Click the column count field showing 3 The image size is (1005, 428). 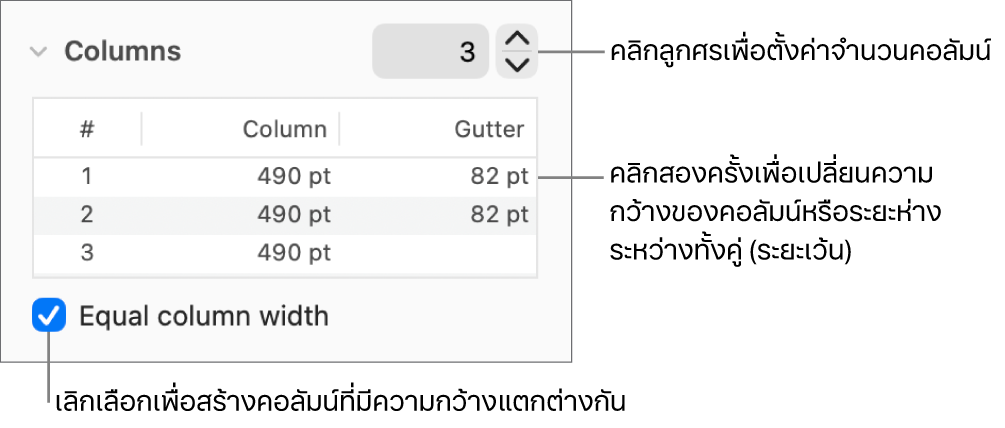coord(430,52)
